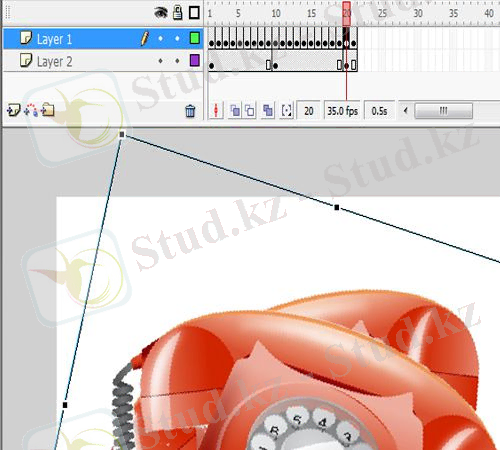The height and width of the screenshot is (450, 500).
Task: Click the padlock icon to lock all layers
Action: 178,13
